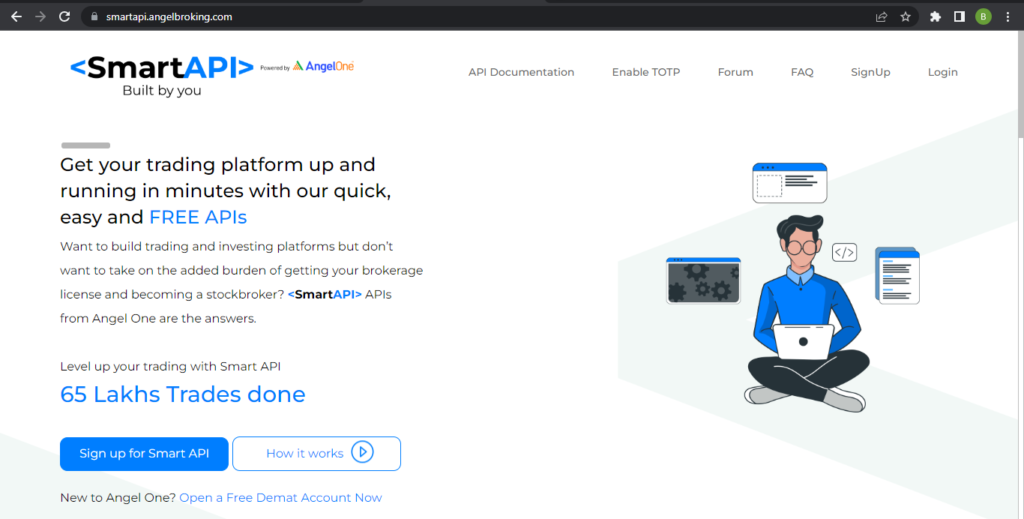Open the Login nav link
The width and height of the screenshot is (1024, 519).
[x=942, y=72]
